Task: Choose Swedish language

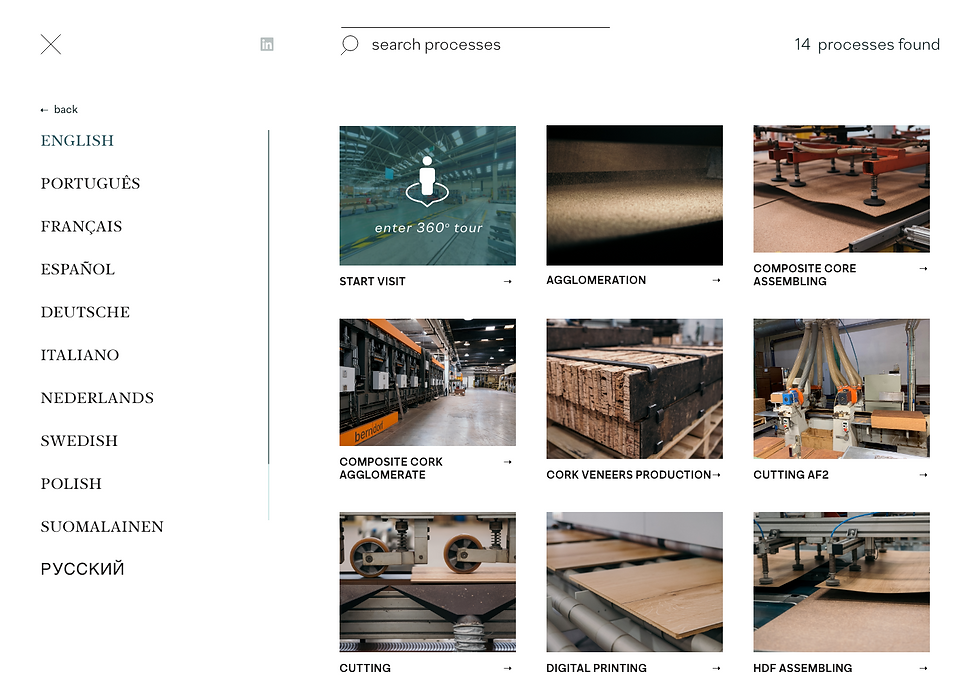Action: tap(79, 441)
